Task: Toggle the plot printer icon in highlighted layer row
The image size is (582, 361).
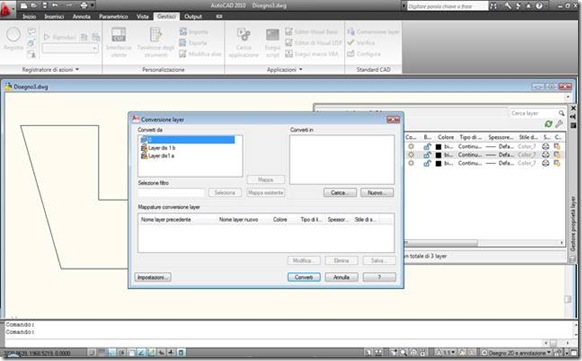Action: (x=546, y=155)
